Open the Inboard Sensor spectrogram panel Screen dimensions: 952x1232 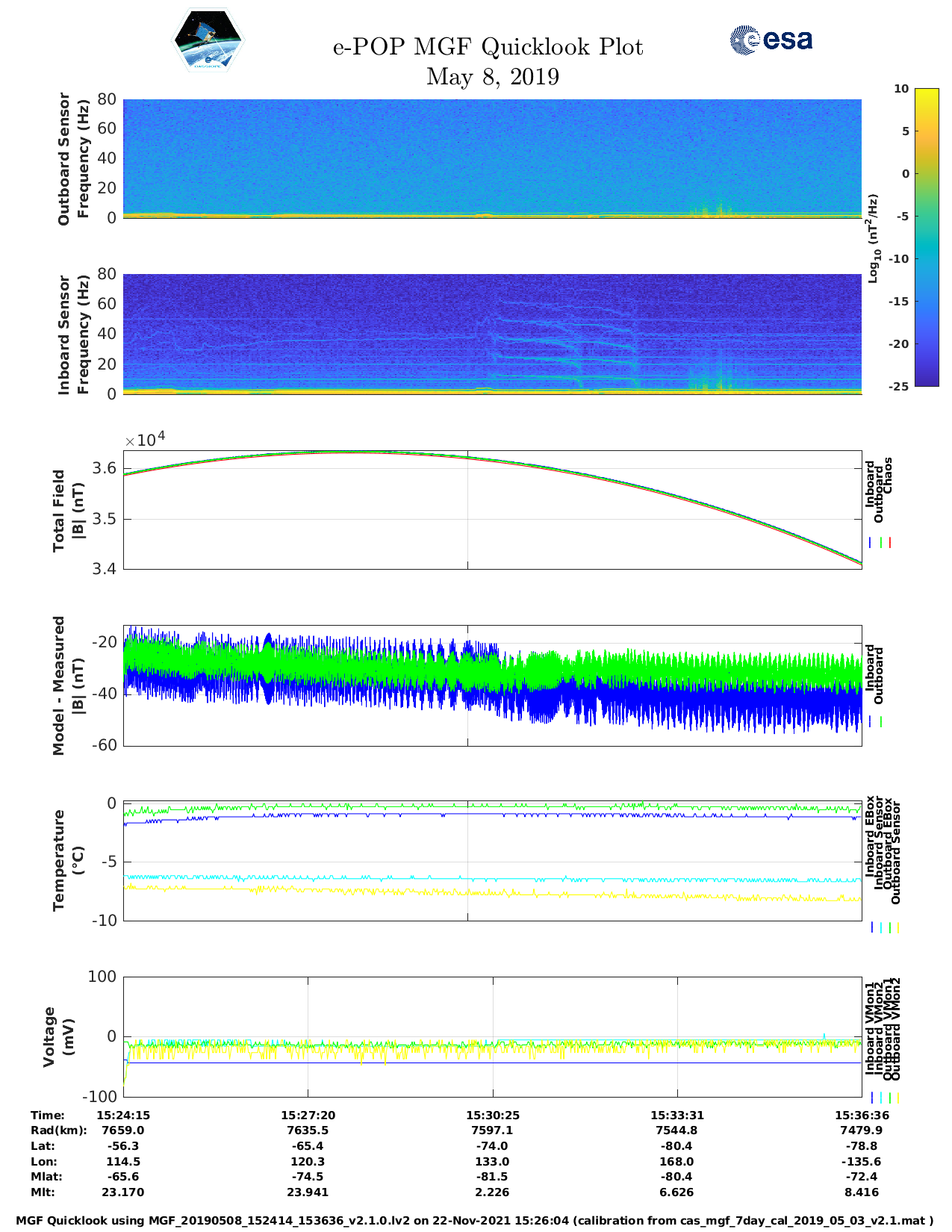(492, 334)
